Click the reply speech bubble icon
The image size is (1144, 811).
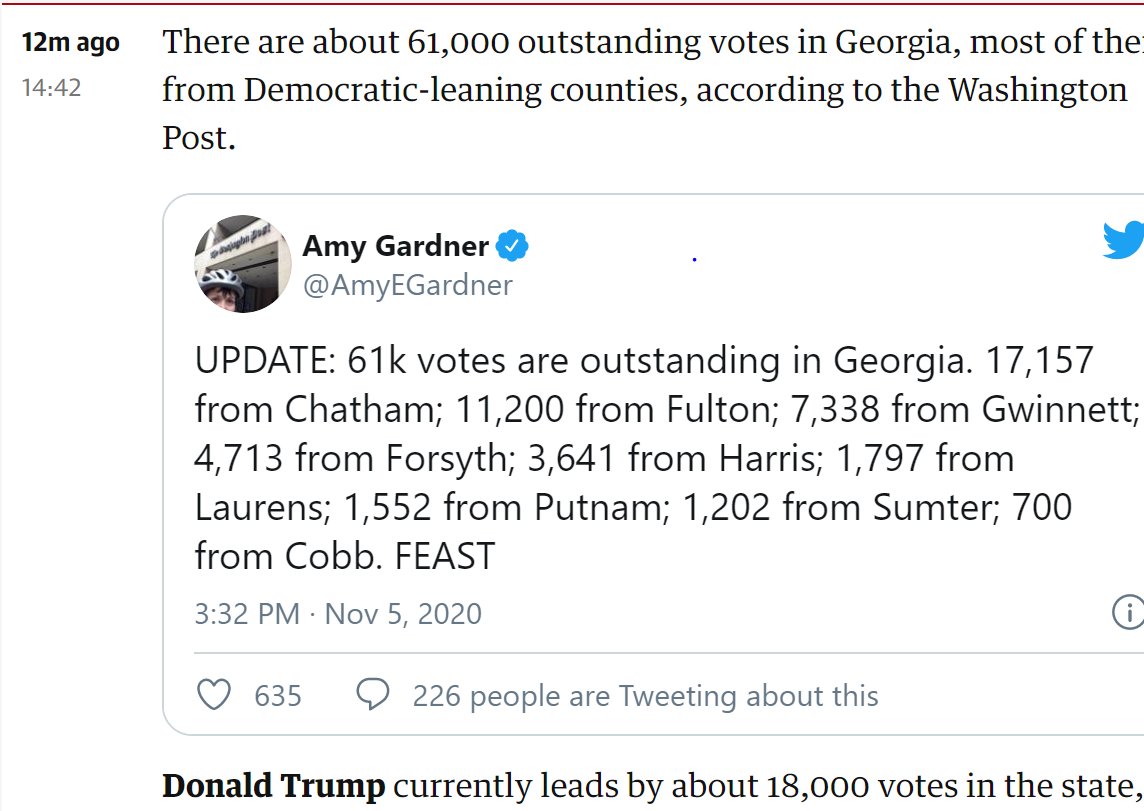click(373, 695)
